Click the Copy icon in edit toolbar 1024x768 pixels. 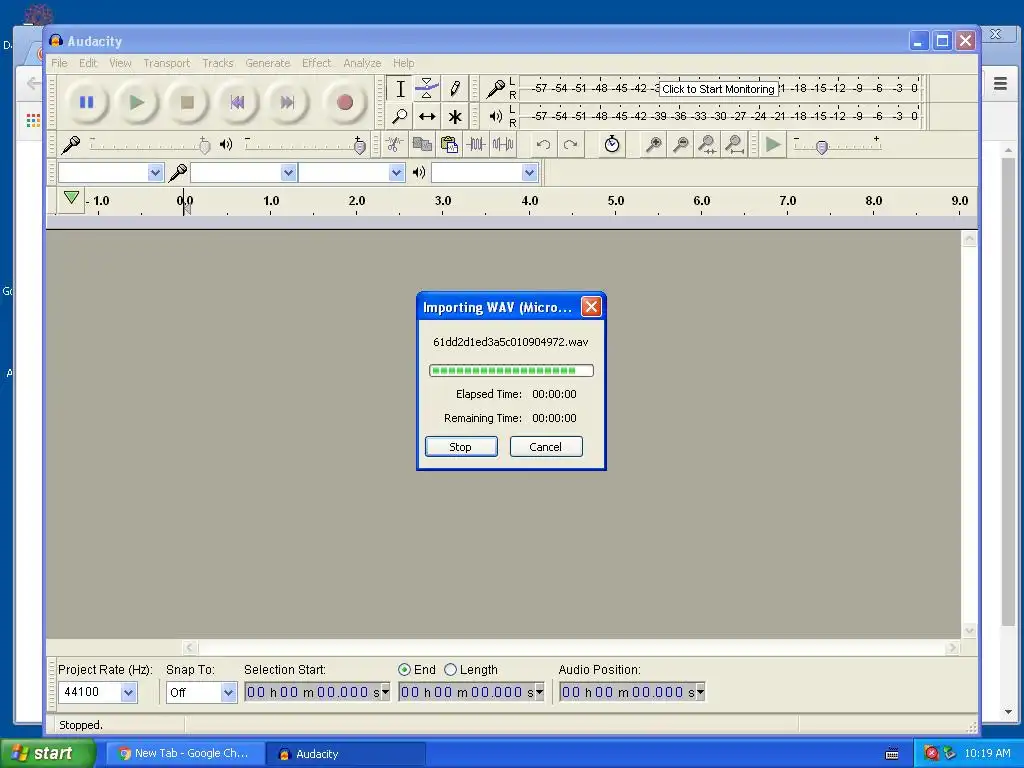422,144
